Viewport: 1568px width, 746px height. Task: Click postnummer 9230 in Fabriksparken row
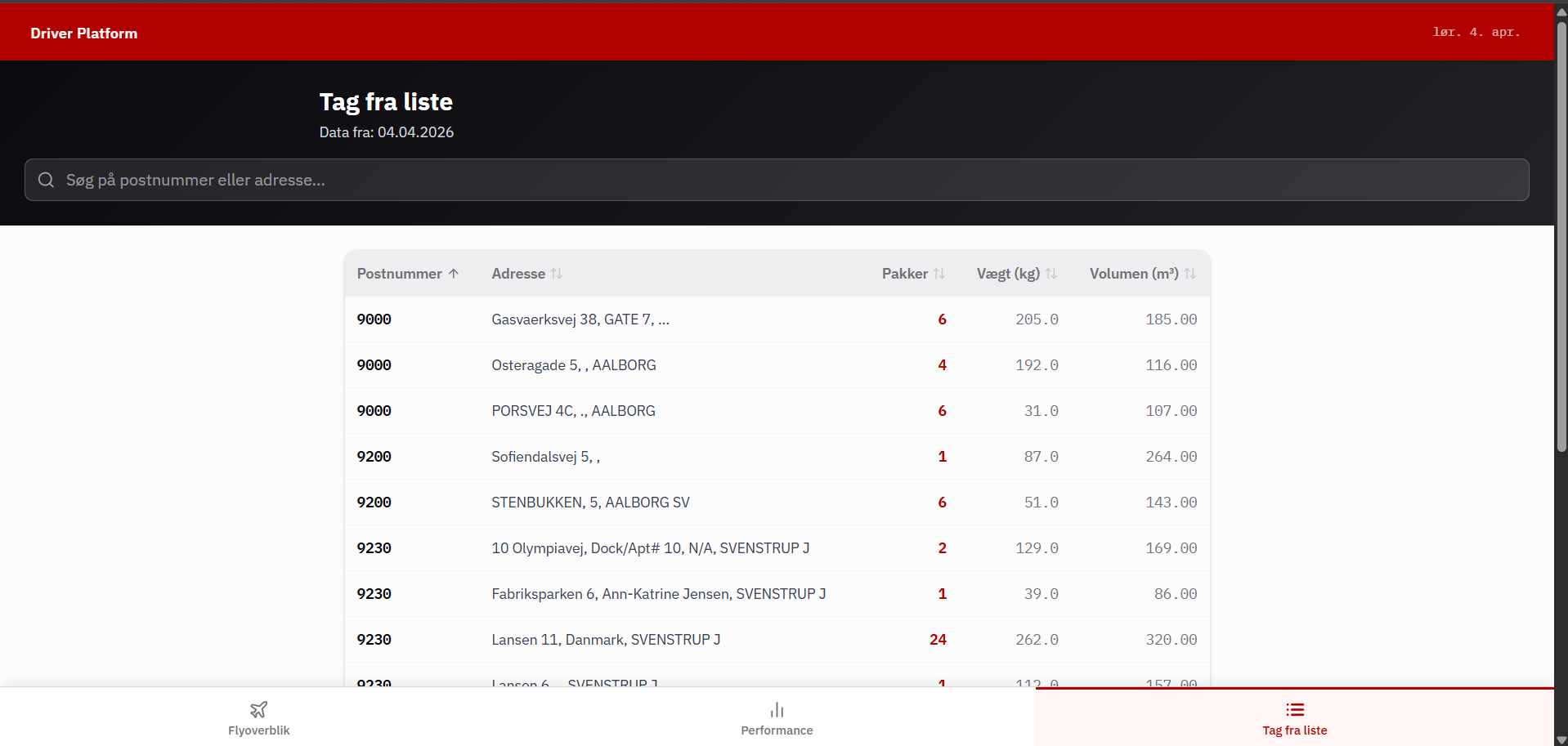(x=374, y=594)
